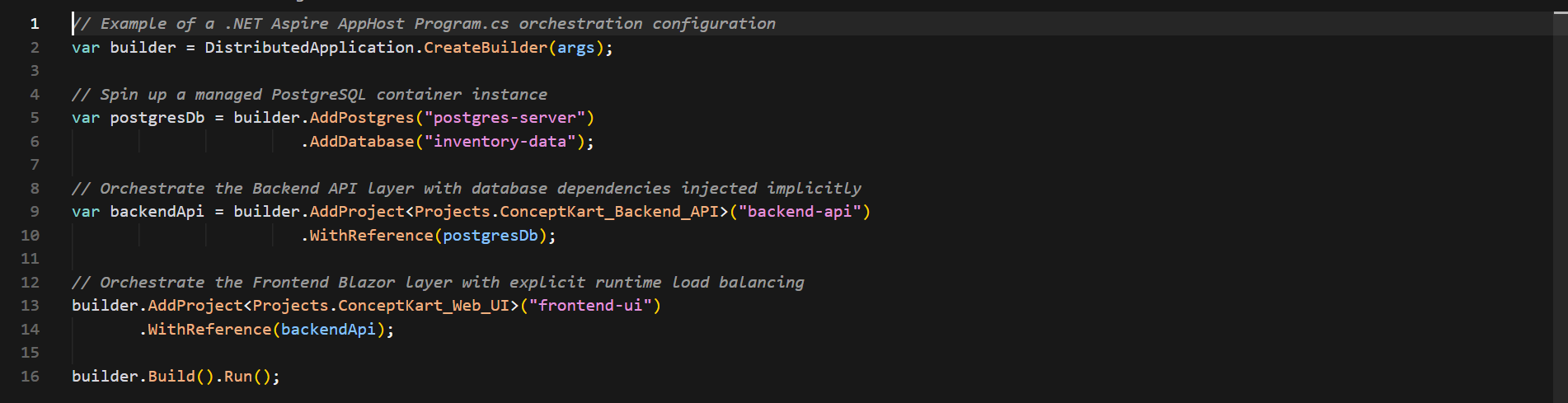
Task: Click the "inventory-data" string literal
Action: click(x=500, y=142)
